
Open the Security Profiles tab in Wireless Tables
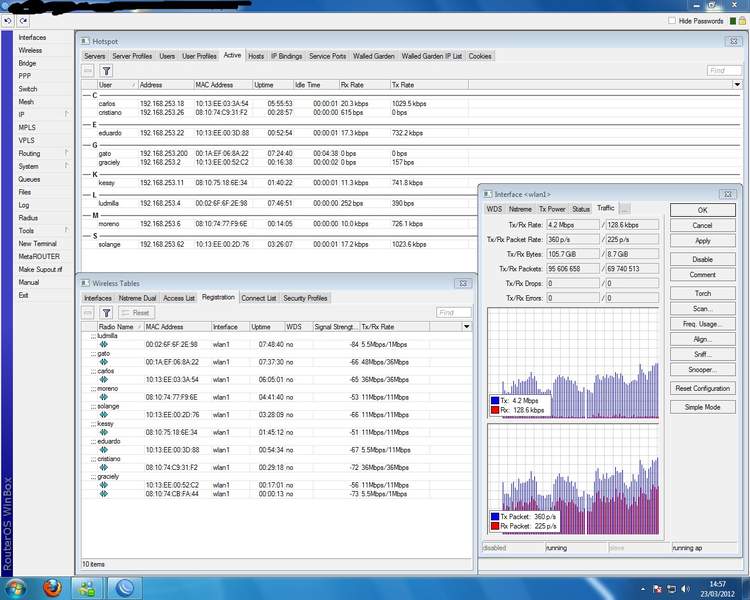(305, 298)
